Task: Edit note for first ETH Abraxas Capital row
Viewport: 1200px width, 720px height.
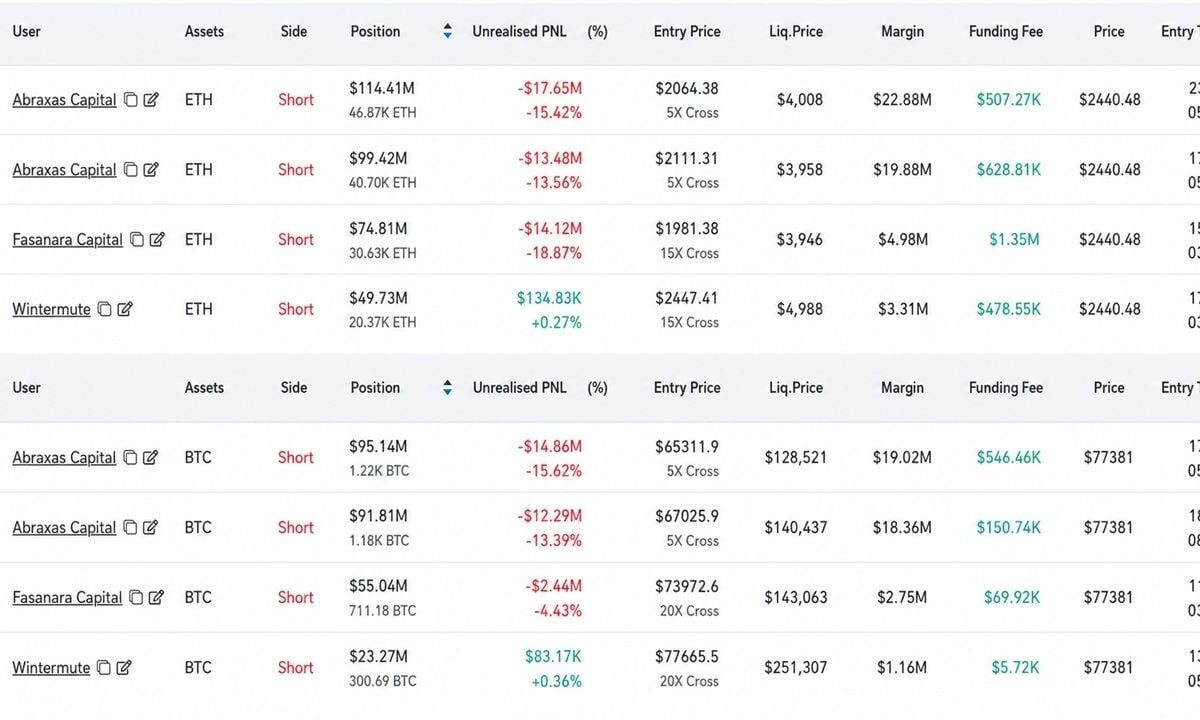Action: point(151,100)
